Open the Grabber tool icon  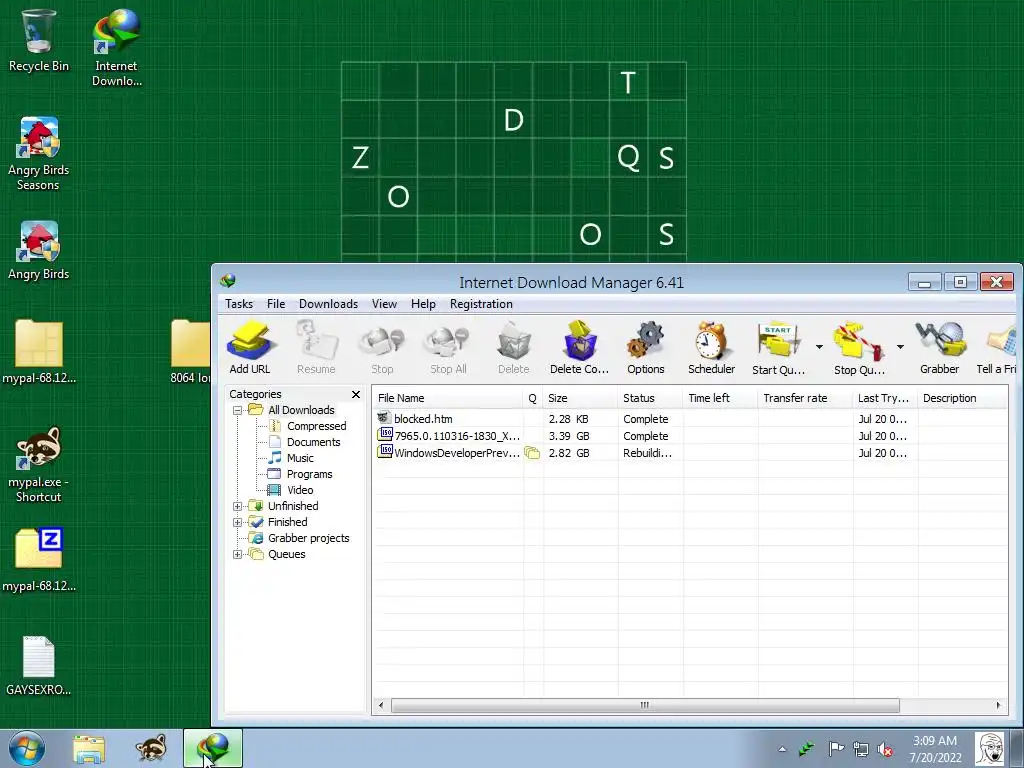(940, 347)
